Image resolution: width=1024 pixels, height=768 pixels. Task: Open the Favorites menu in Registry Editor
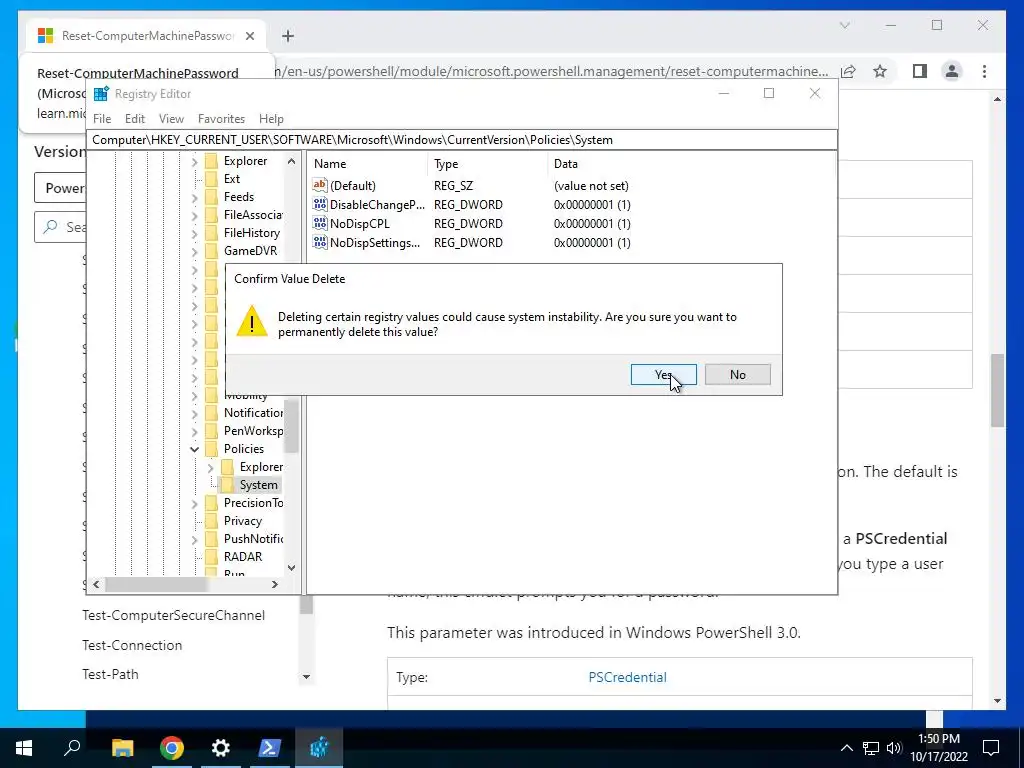(221, 119)
